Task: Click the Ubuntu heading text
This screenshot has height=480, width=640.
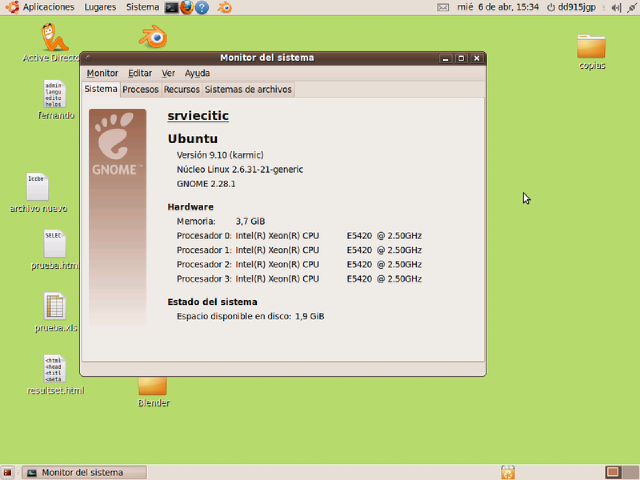Action: pos(193,139)
